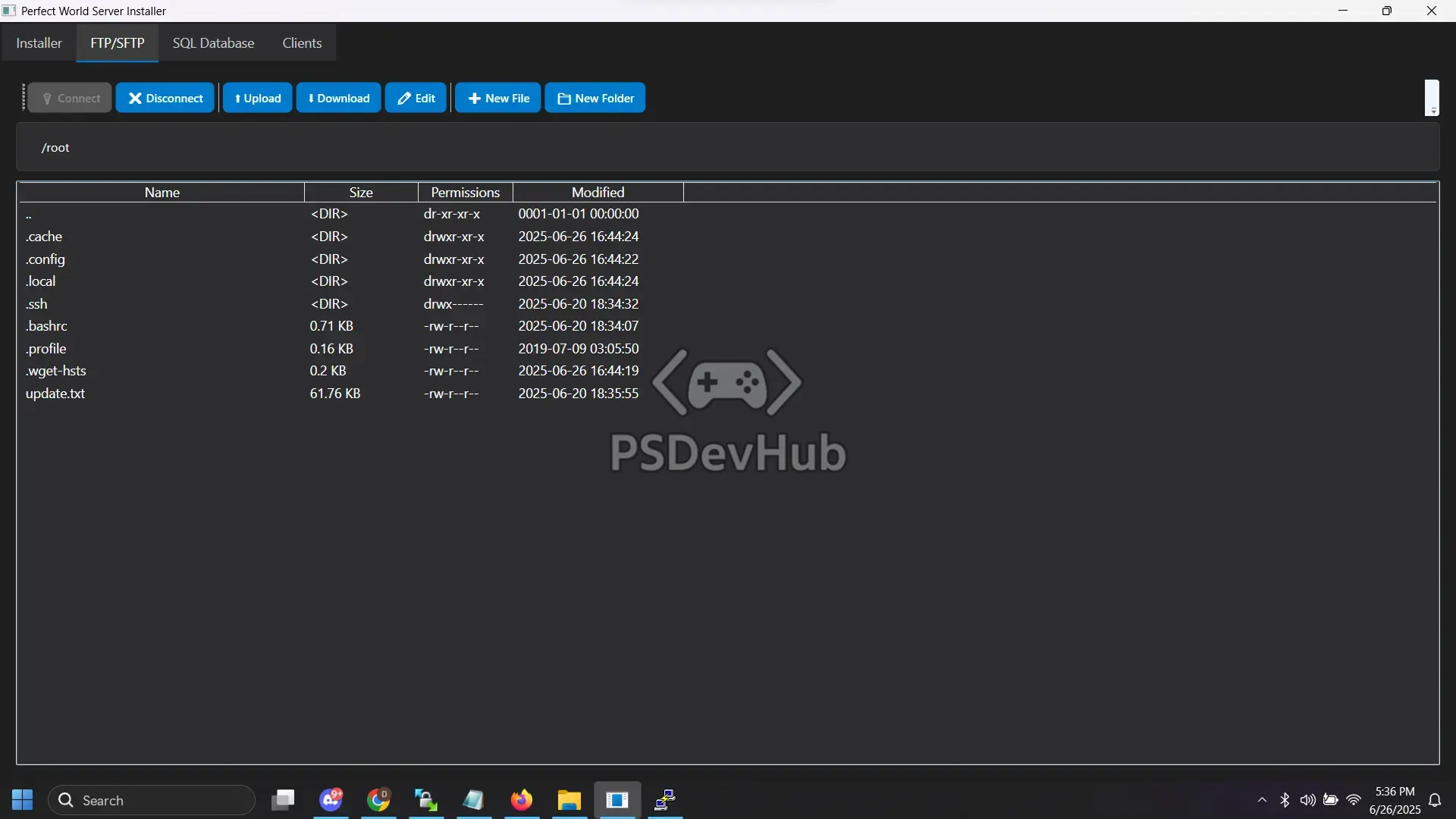Click the 0.71 KB size cell
1456x819 pixels.
[331, 326]
